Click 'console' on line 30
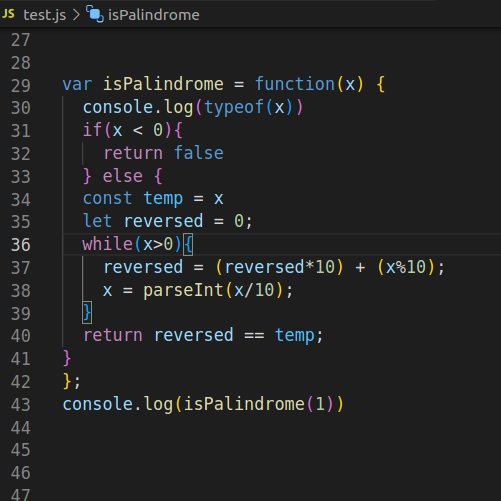 click(118, 107)
